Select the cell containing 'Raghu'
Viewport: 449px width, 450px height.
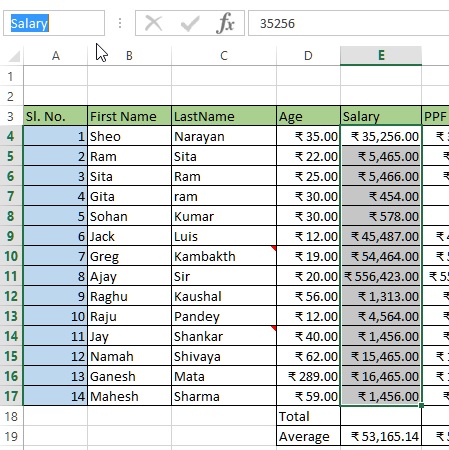point(129,296)
